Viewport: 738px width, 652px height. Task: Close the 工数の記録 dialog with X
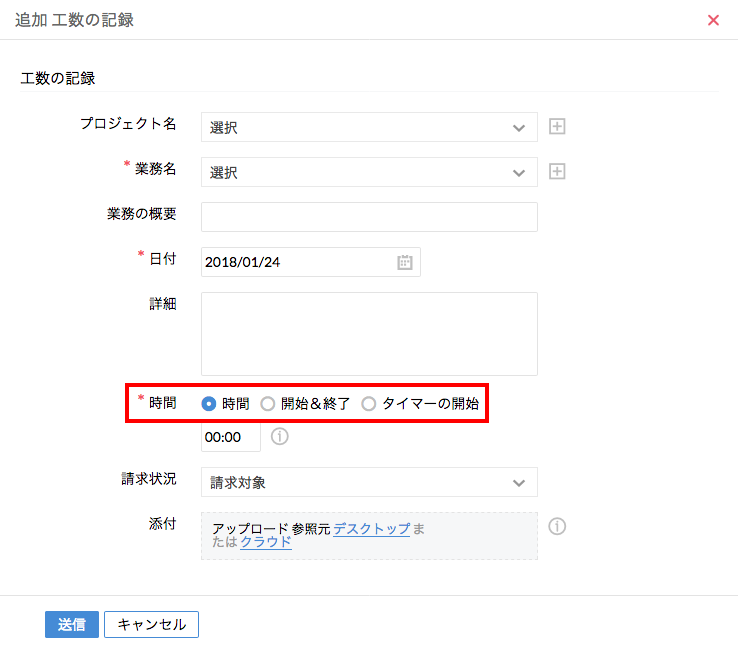(713, 20)
